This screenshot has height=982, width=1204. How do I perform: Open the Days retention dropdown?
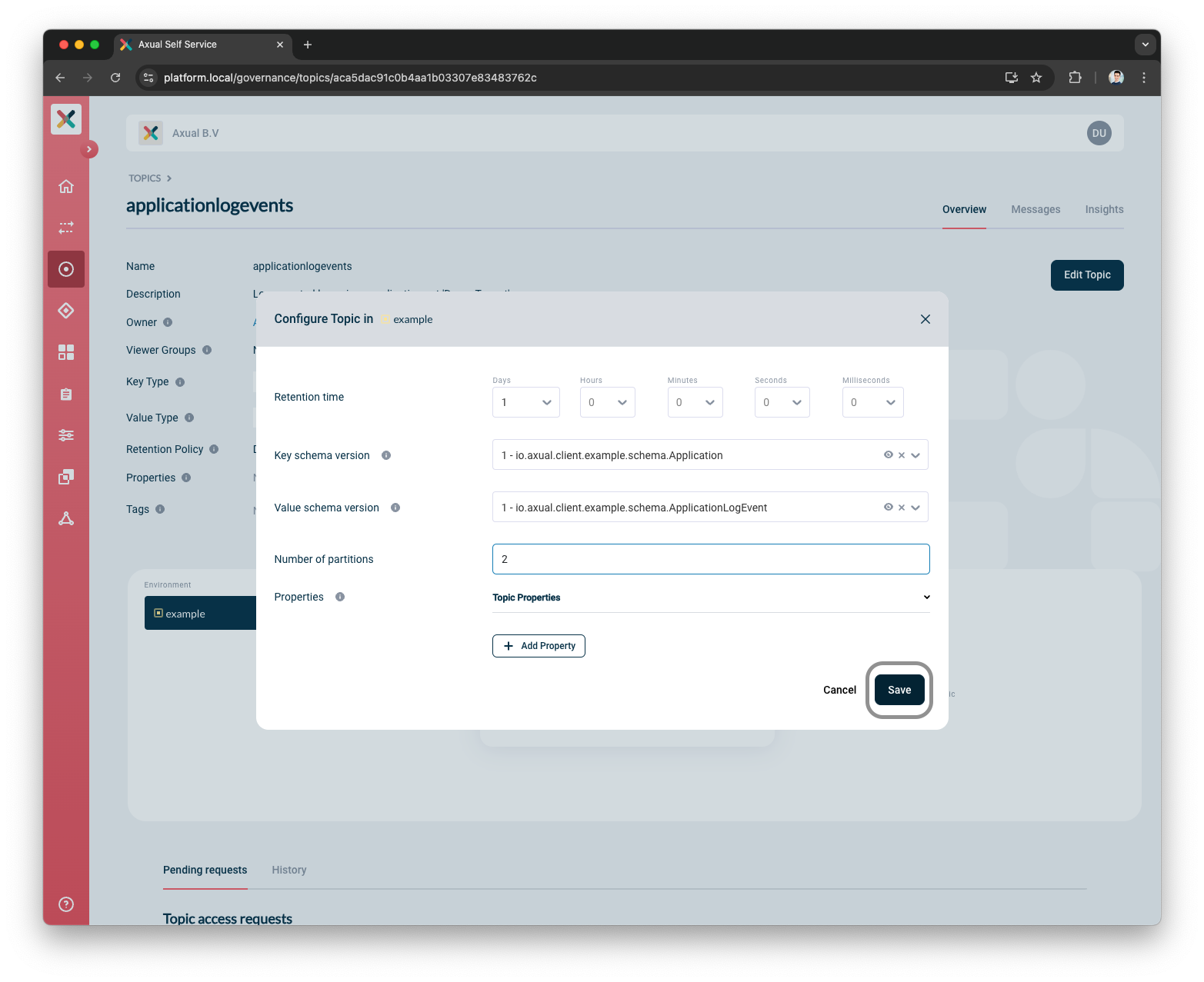tap(526, 402)
